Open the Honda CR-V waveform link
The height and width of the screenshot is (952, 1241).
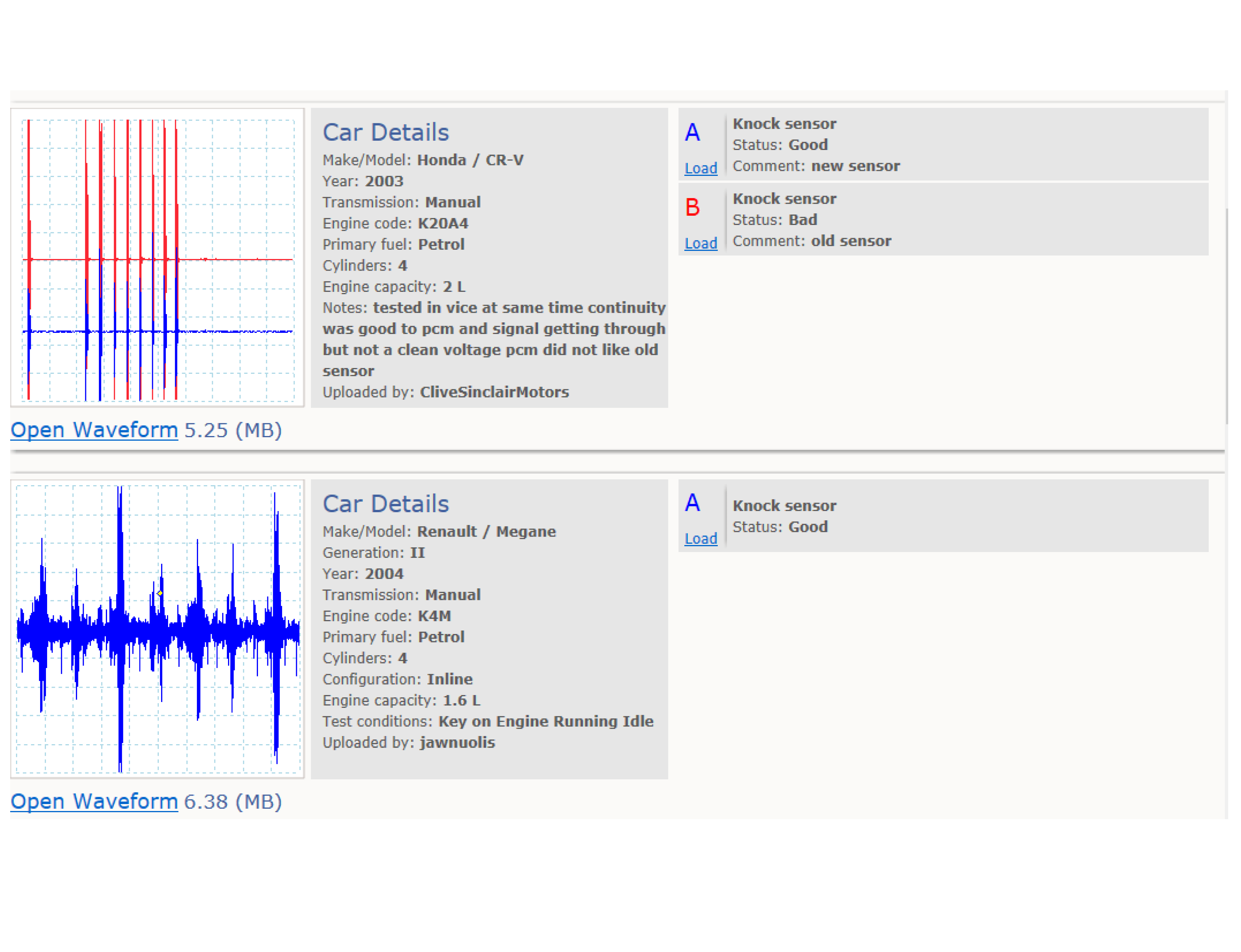pyautogui.click(x=94, y=430)
